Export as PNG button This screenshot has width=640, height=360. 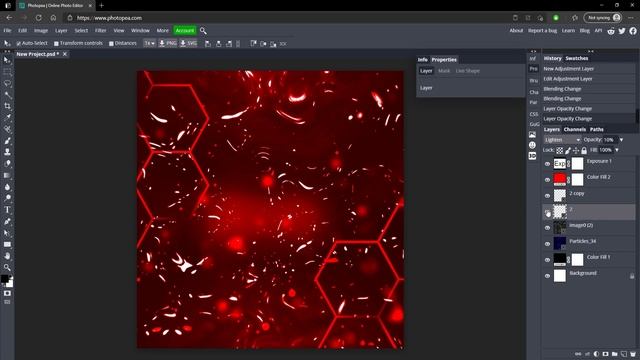[168, 43]
